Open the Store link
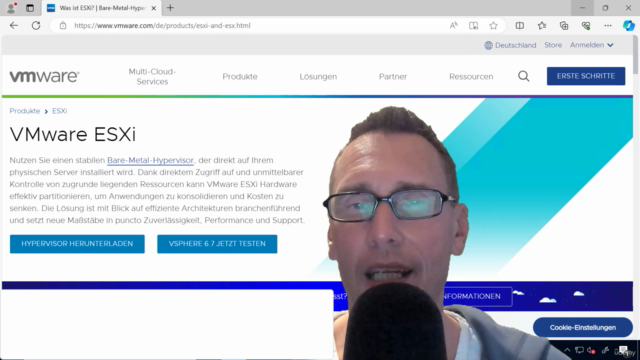This screenshot has height=360, width=640. click(x=553, y=45)
